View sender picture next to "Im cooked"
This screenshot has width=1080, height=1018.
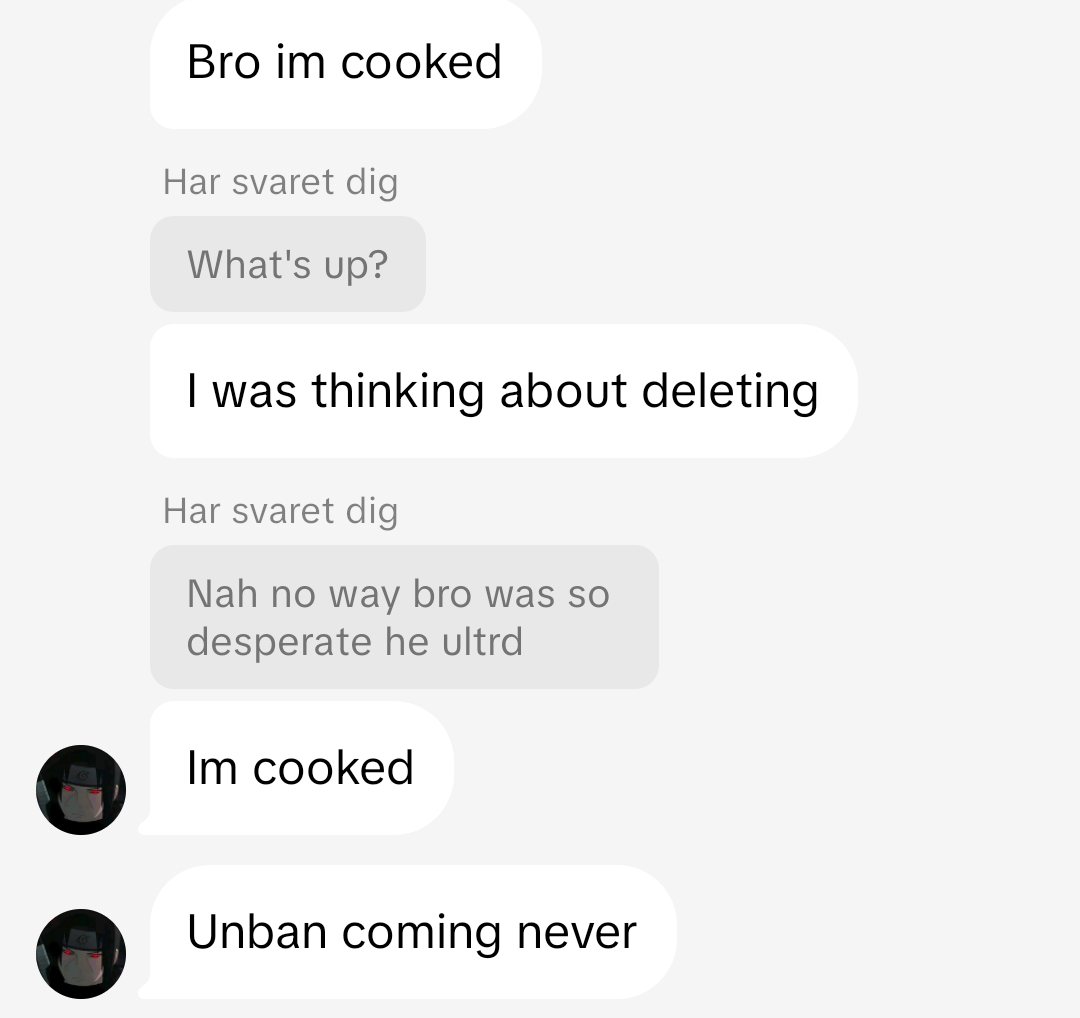point(81,789)
